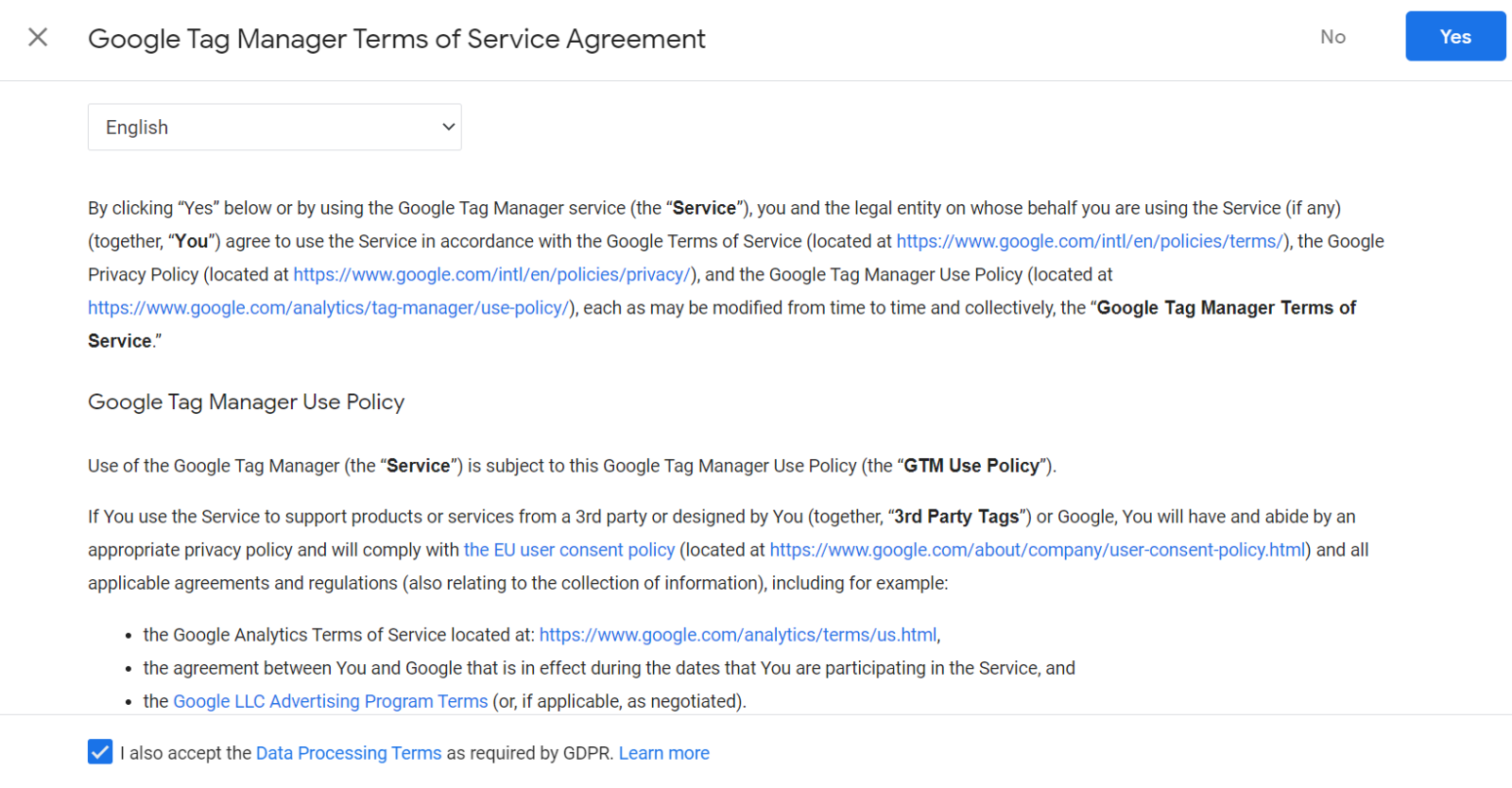
Task: Click the Yes button to accept terms
Action: click(x=1455, y=37)
